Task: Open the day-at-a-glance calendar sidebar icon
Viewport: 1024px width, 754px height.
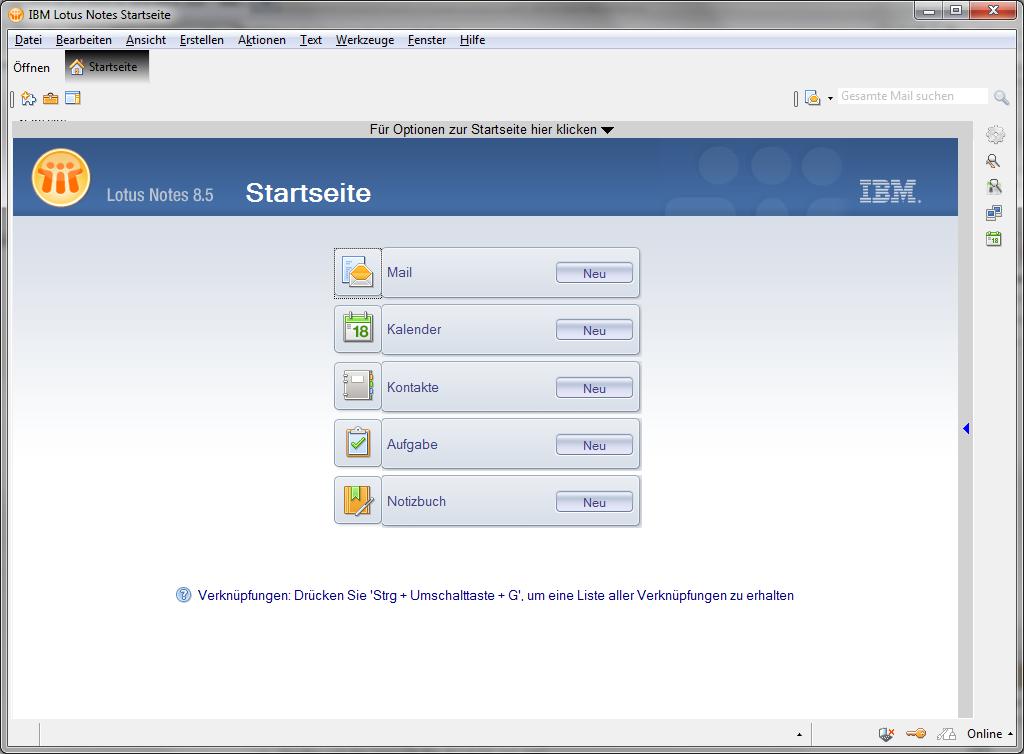Action: (x=993, y=239)
